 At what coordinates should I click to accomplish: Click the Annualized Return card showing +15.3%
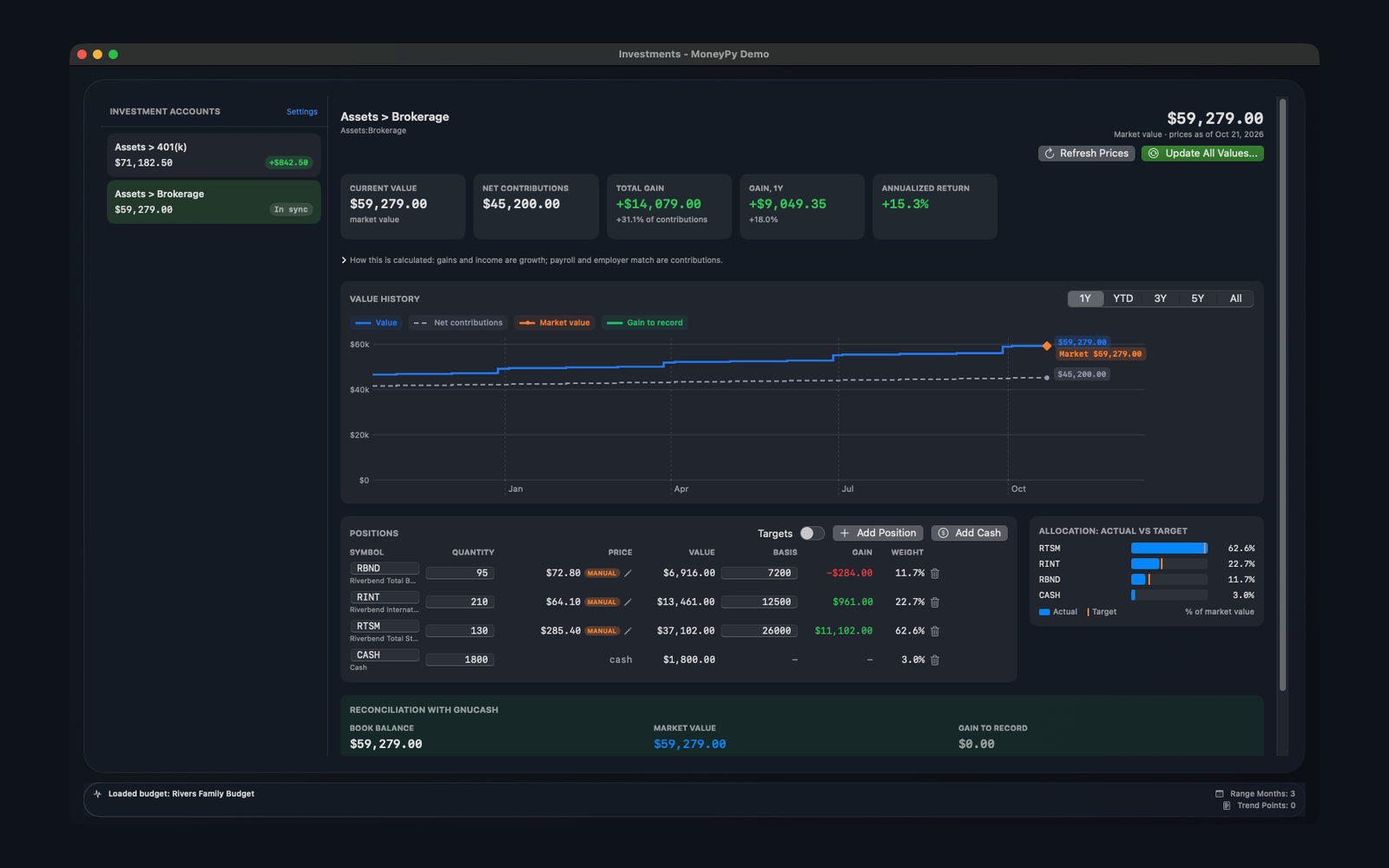pos(935,207)
